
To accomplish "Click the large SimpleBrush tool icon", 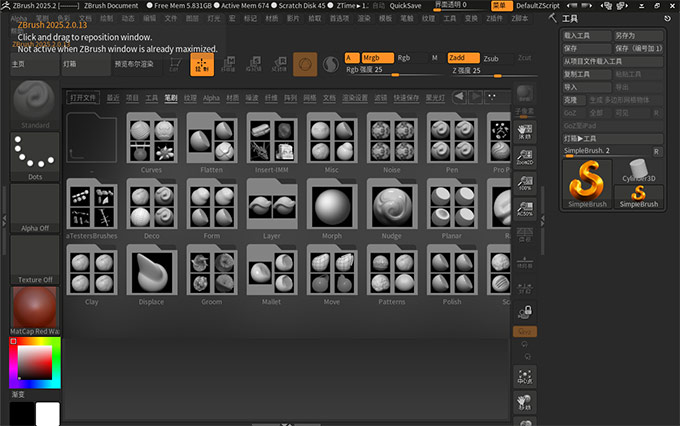I will pos(586,180).
